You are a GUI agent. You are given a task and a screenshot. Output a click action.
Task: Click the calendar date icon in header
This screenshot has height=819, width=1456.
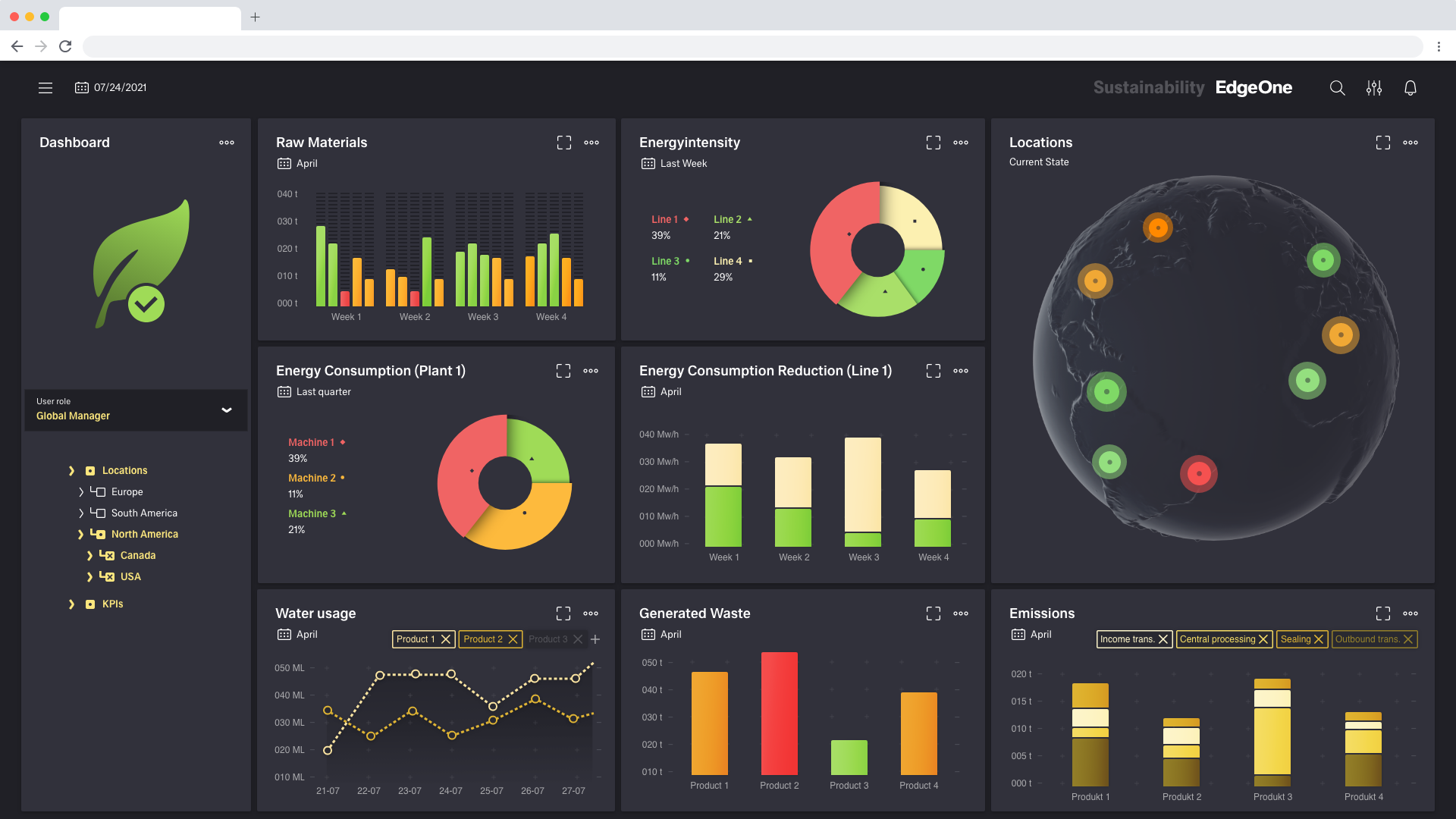tap(82, 88)
